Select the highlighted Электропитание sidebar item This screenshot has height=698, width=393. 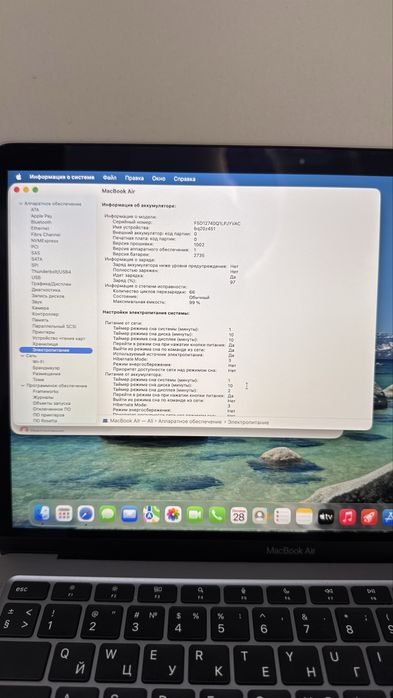coord(56,351)
